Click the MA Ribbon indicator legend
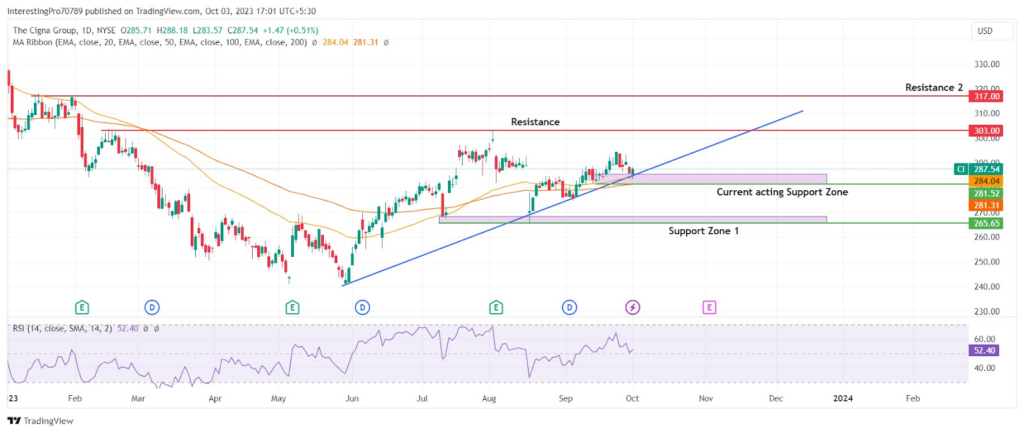The height and width of the screenshot is (433, 1024). point(159,42)
